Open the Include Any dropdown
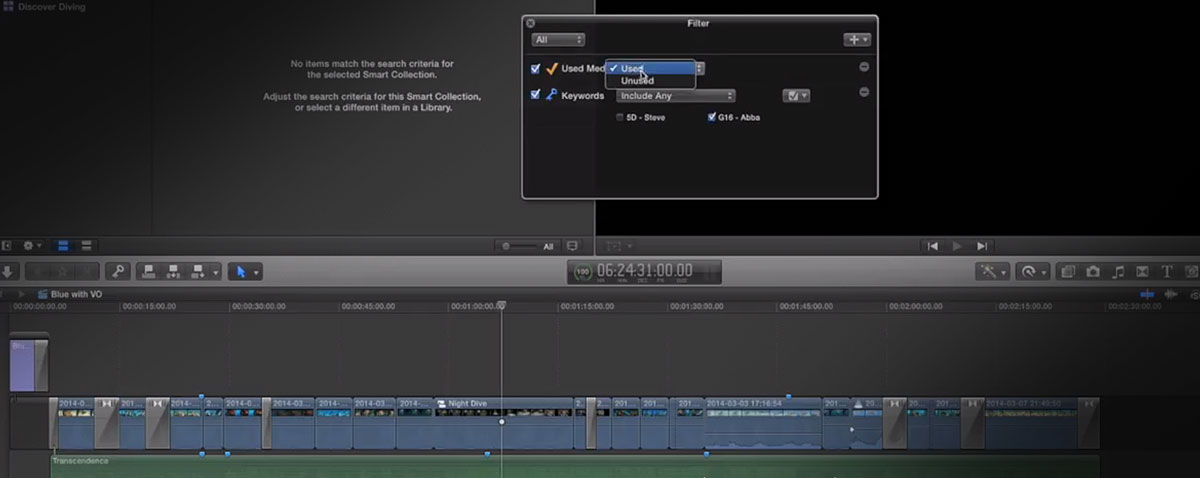Viewport: 1200px width, 478px height. tap(676, 96)
